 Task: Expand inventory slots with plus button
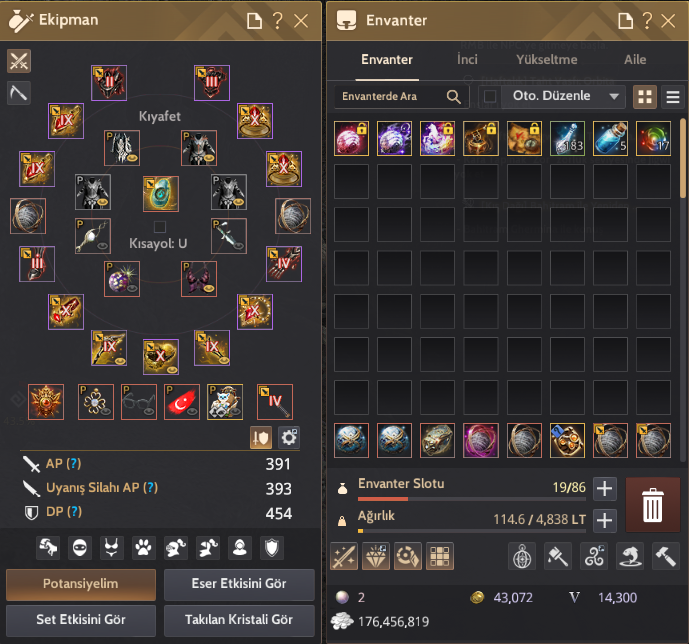pos(605,488)
